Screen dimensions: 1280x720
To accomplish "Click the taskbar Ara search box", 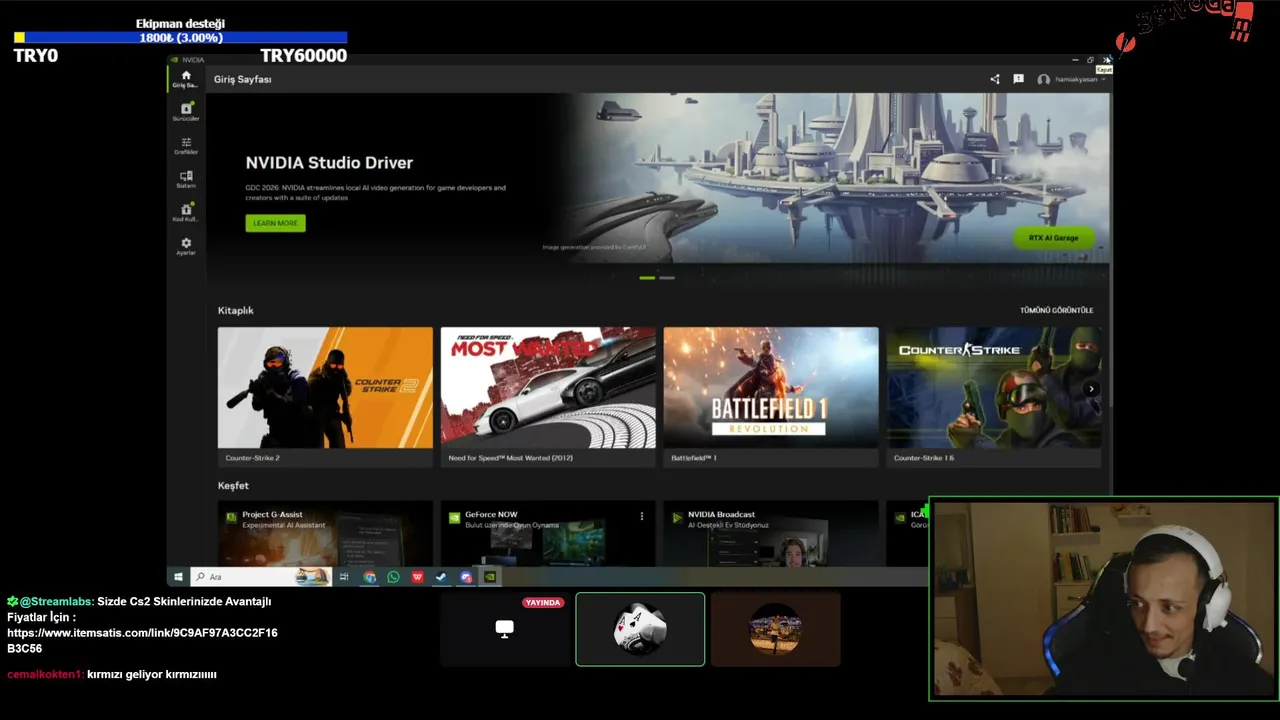I will (x=260, y=577).
